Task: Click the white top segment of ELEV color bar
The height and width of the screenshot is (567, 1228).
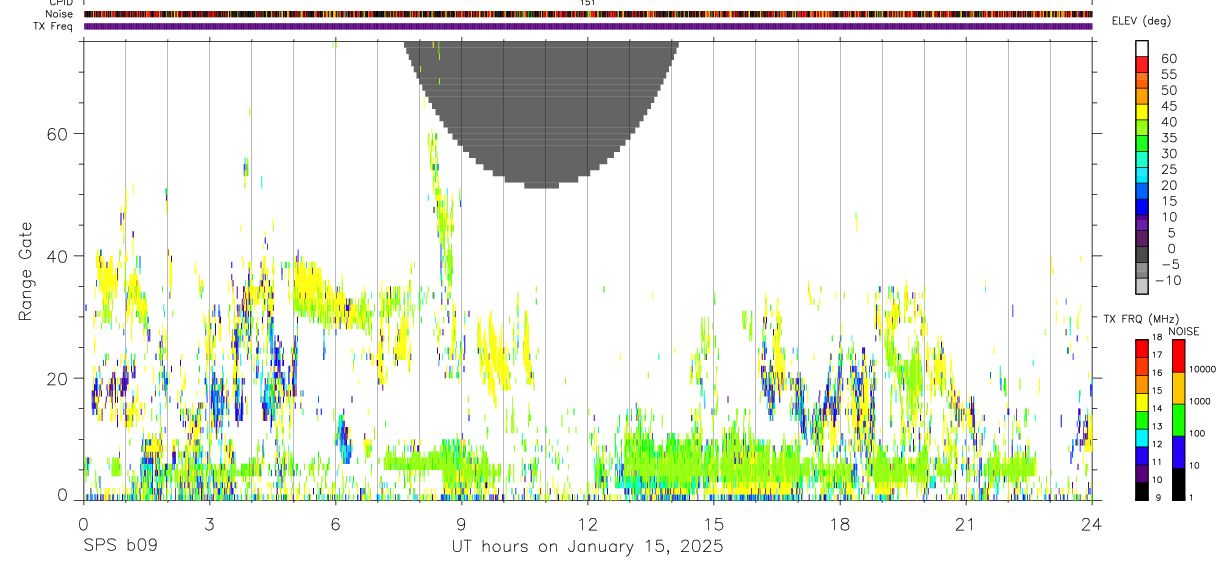Action: (1142, 46)
